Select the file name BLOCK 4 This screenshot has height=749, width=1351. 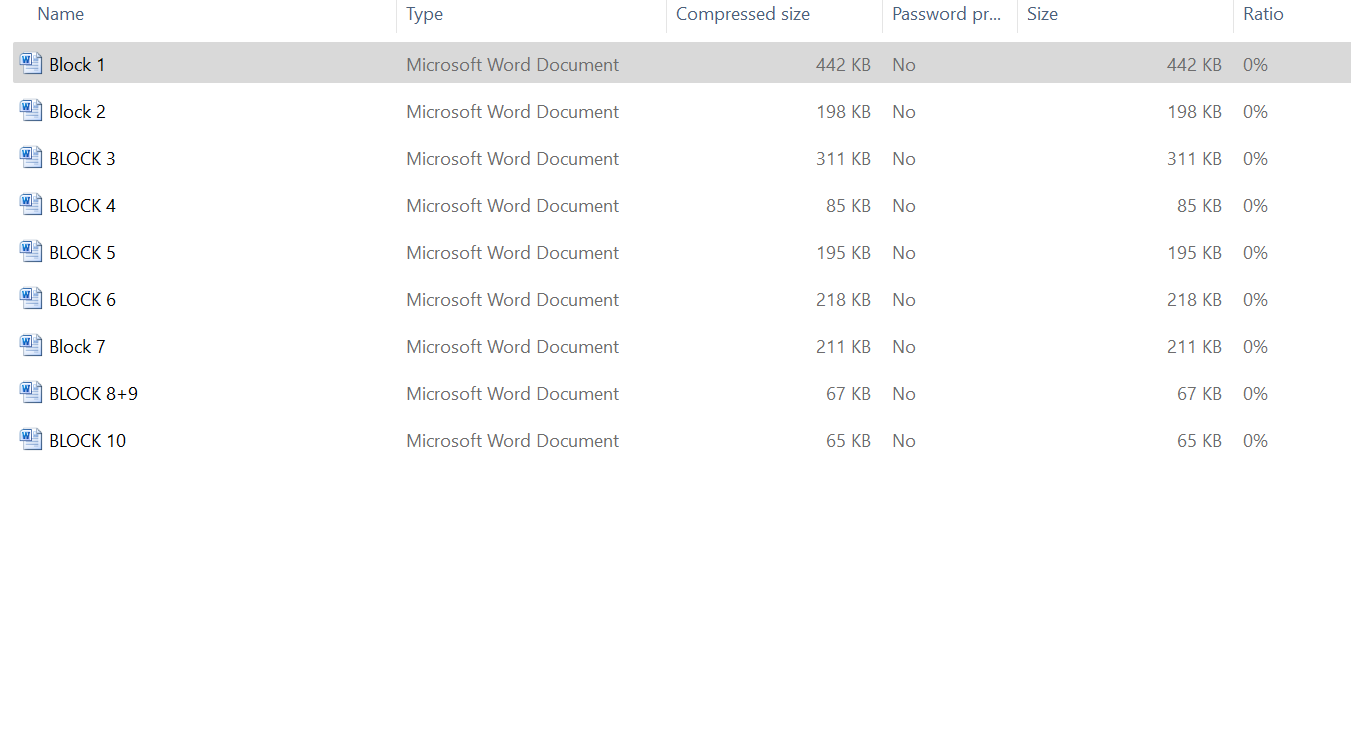click(x=82, y=206)
